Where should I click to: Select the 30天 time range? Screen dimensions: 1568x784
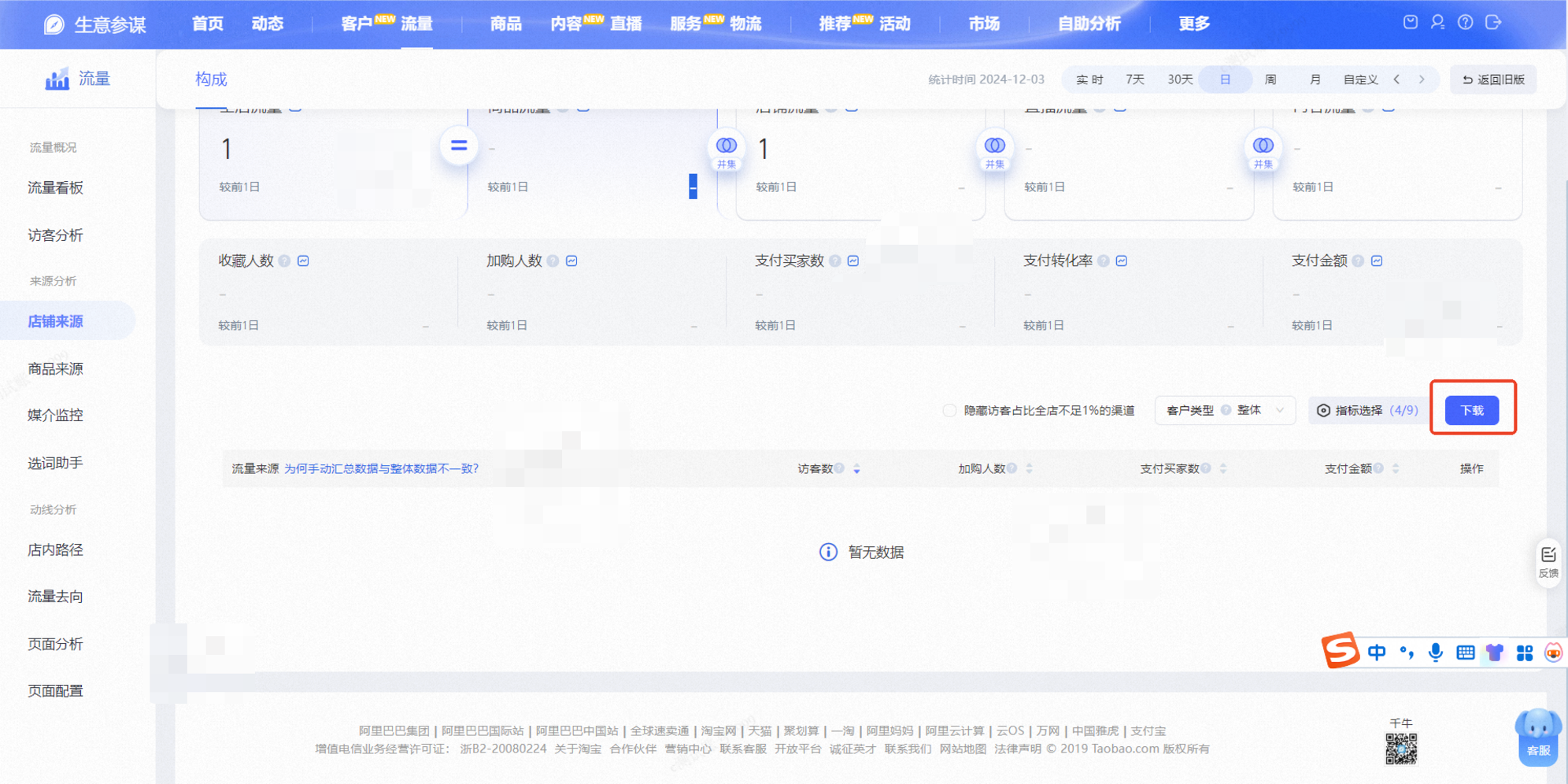pos(1180,80)
